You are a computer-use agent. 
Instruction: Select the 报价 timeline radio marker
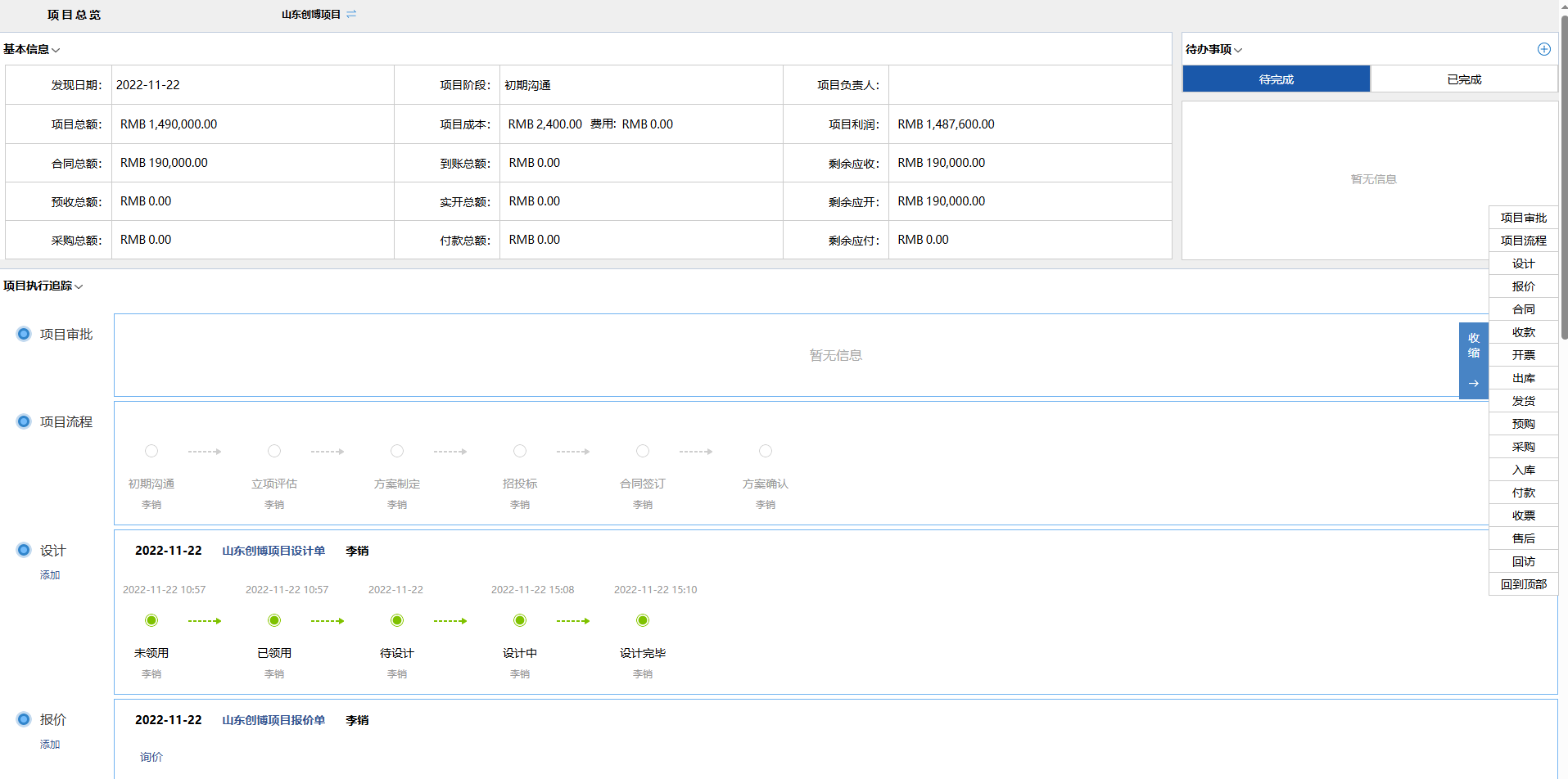pos(24,719)
